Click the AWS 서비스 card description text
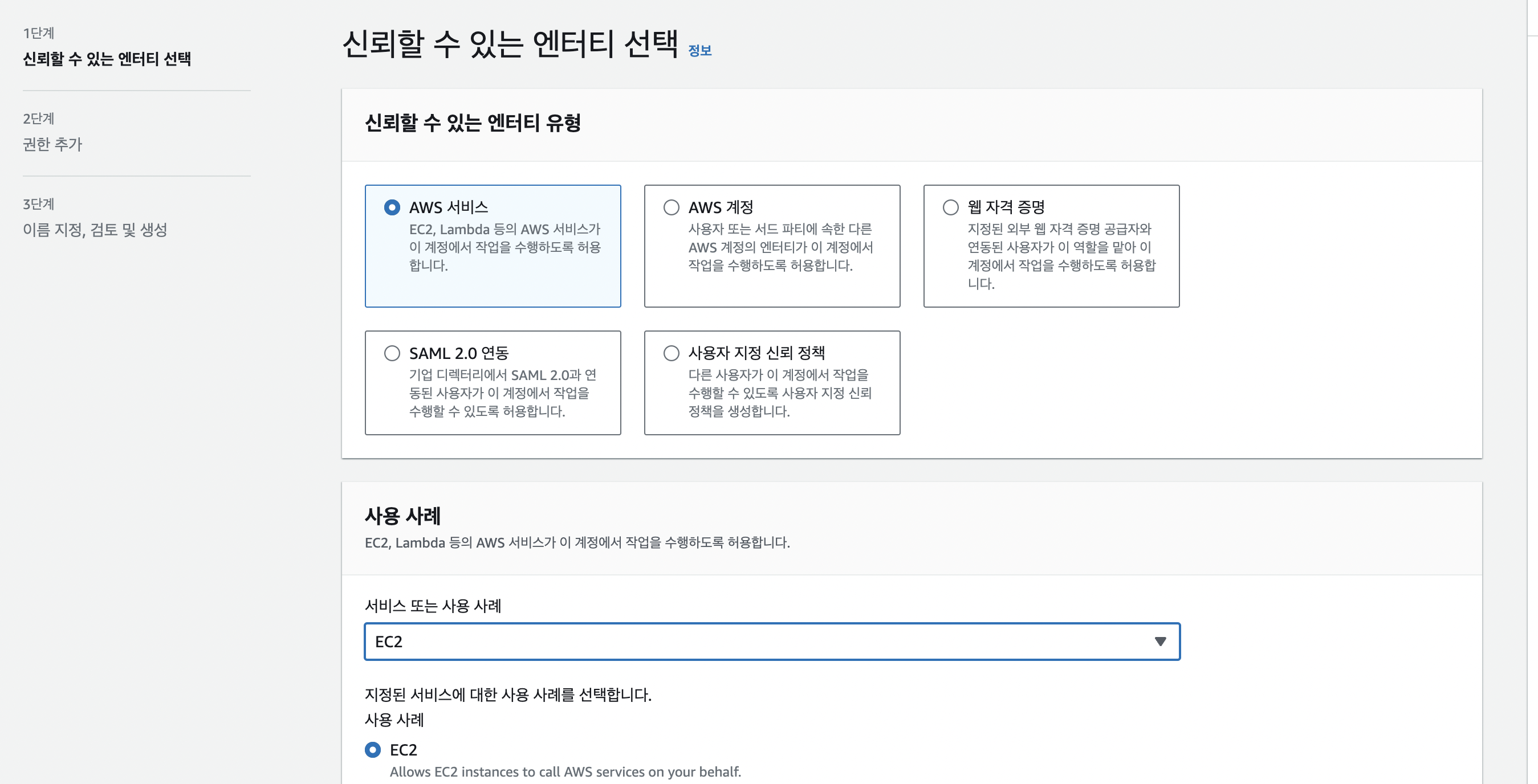 pos(504,247)
